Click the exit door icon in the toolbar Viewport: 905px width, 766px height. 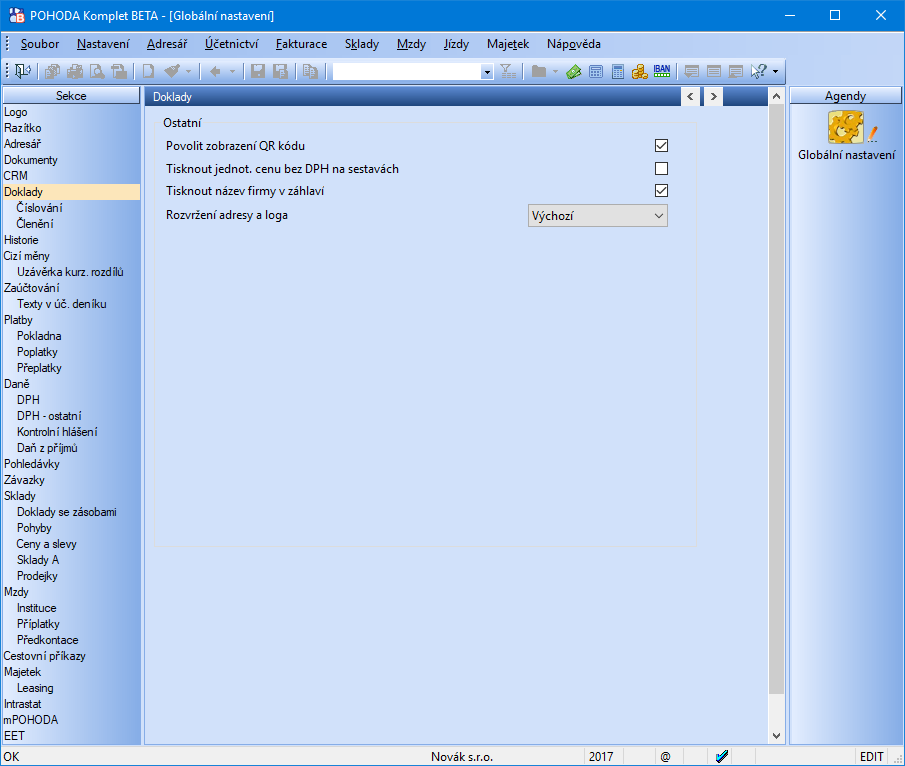[x=23, y=71]
